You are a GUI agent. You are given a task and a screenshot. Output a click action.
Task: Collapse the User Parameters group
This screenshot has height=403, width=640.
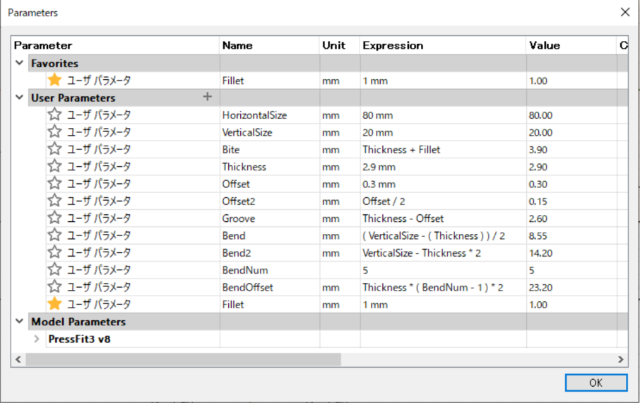[x=20, y=98]
